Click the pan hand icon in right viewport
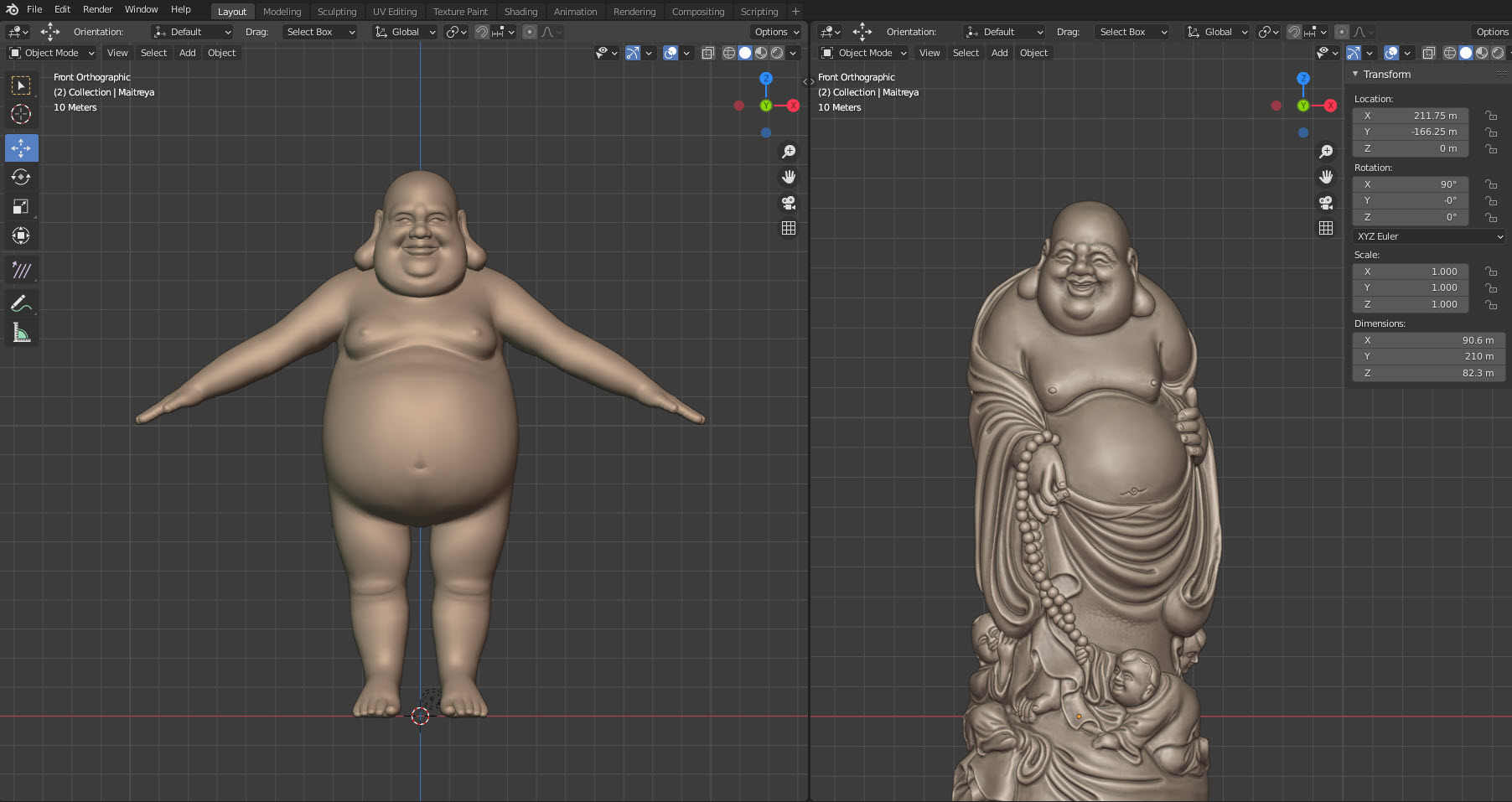This screenshot has width=1512, height=802. [1326, 177]
